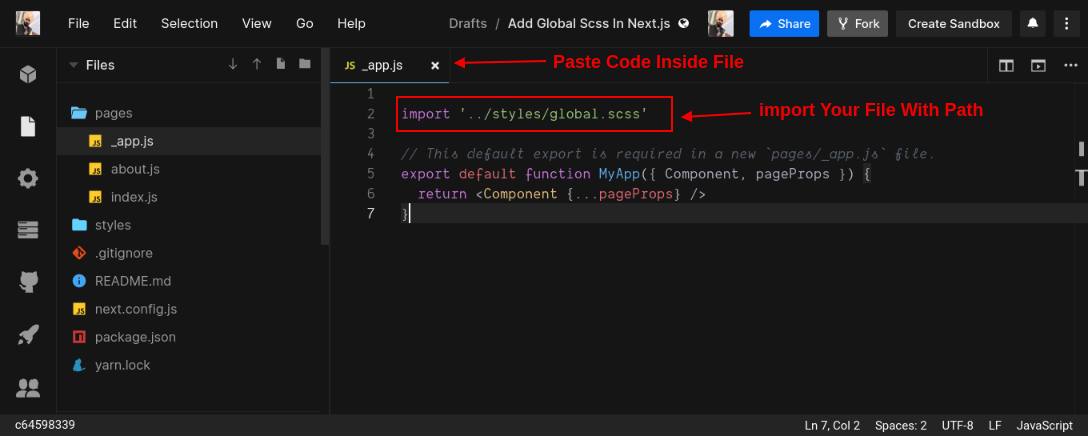Open the Server Control Panel icon

[28, 230]
